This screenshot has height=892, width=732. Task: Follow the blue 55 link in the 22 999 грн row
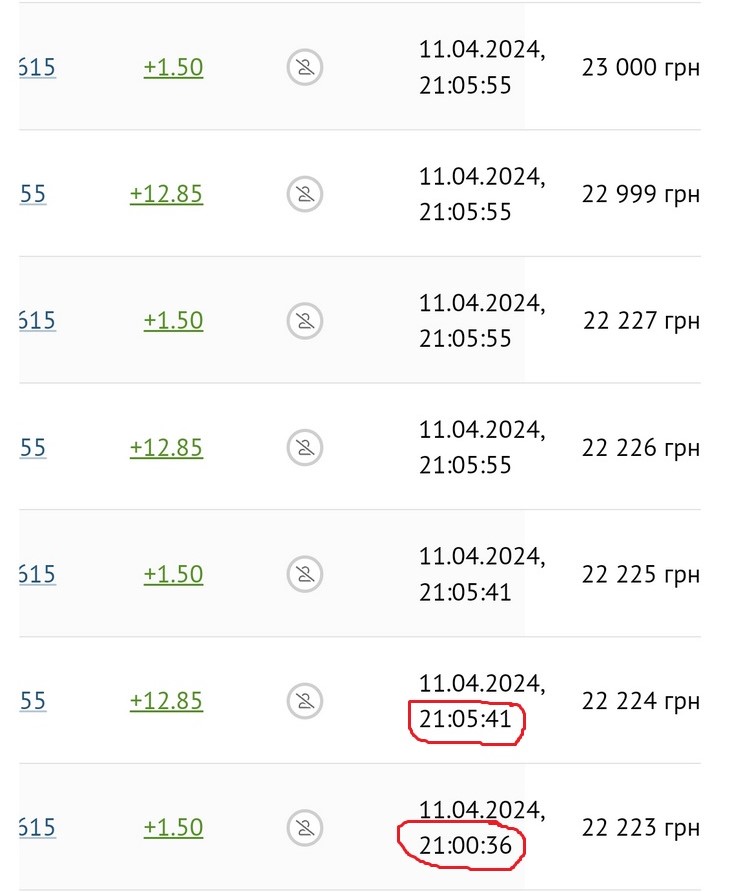(33, 194)
